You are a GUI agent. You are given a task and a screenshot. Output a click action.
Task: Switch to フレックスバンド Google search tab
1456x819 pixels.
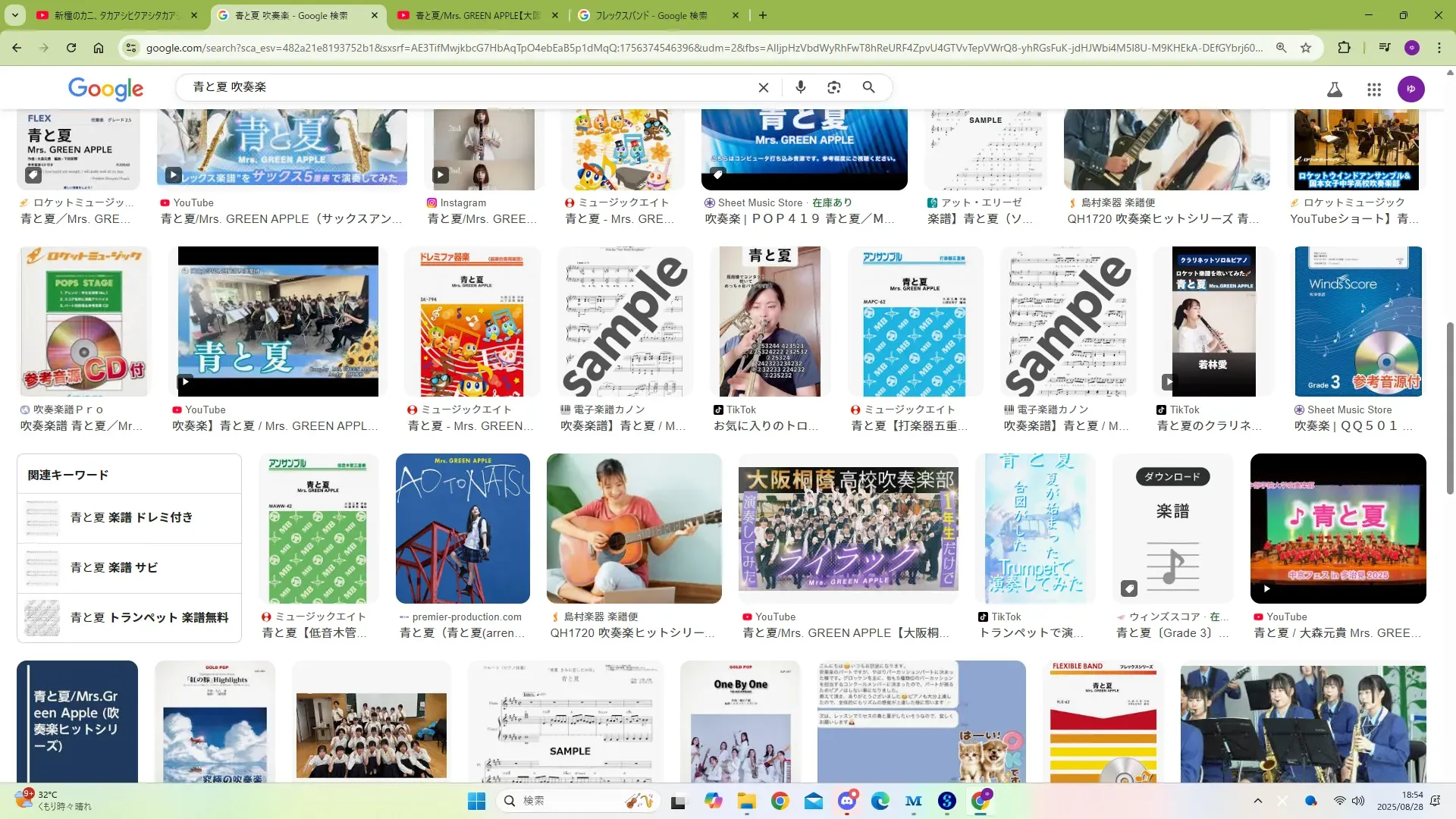(651, 15)
